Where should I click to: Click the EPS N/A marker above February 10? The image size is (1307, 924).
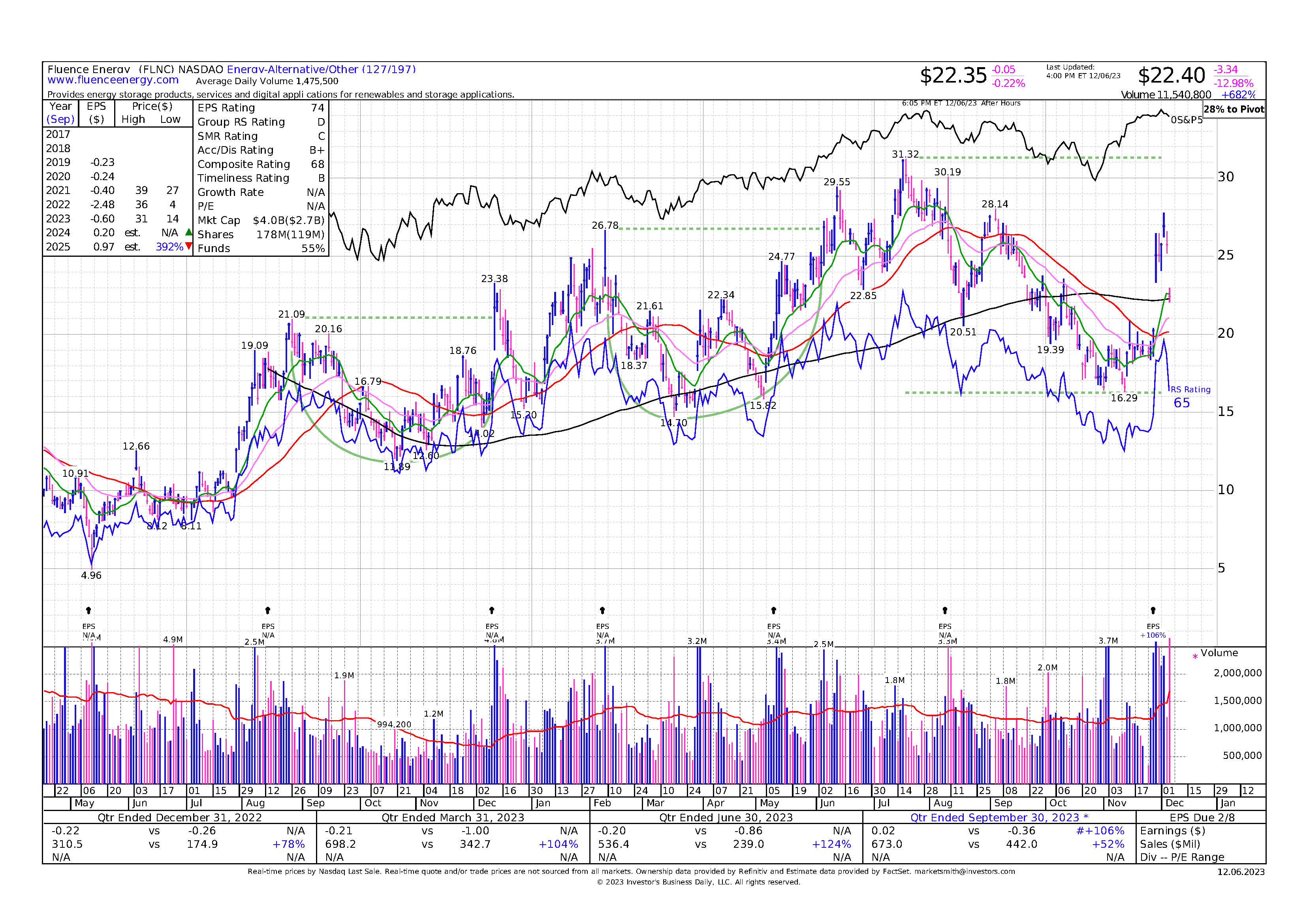point(602,611)
